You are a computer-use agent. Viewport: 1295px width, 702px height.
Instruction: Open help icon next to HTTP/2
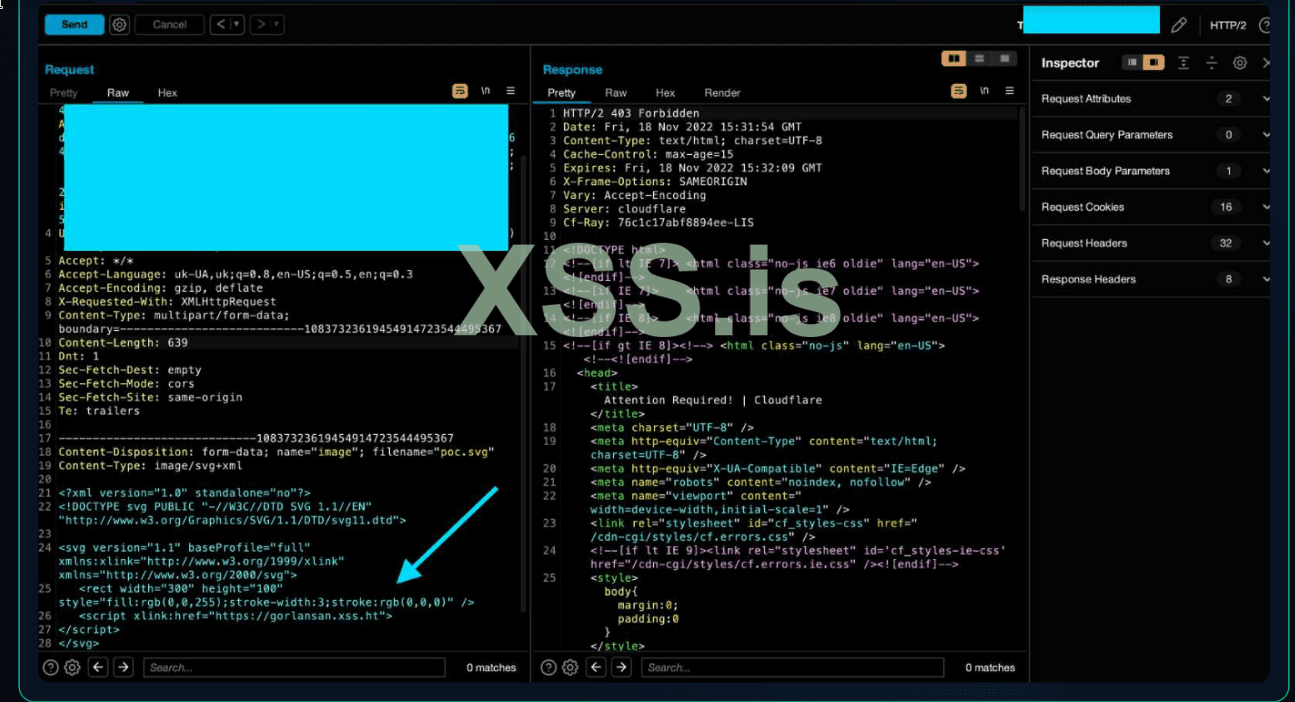(1266, 25)
